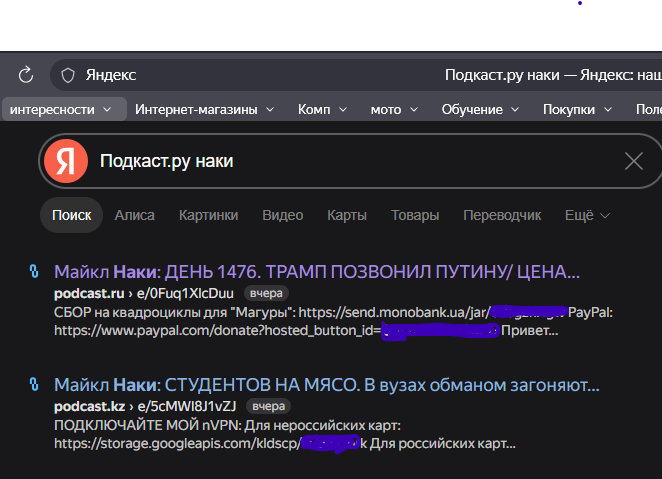
Task: Switch to the Видео search tab
Action: click(282, 215)
